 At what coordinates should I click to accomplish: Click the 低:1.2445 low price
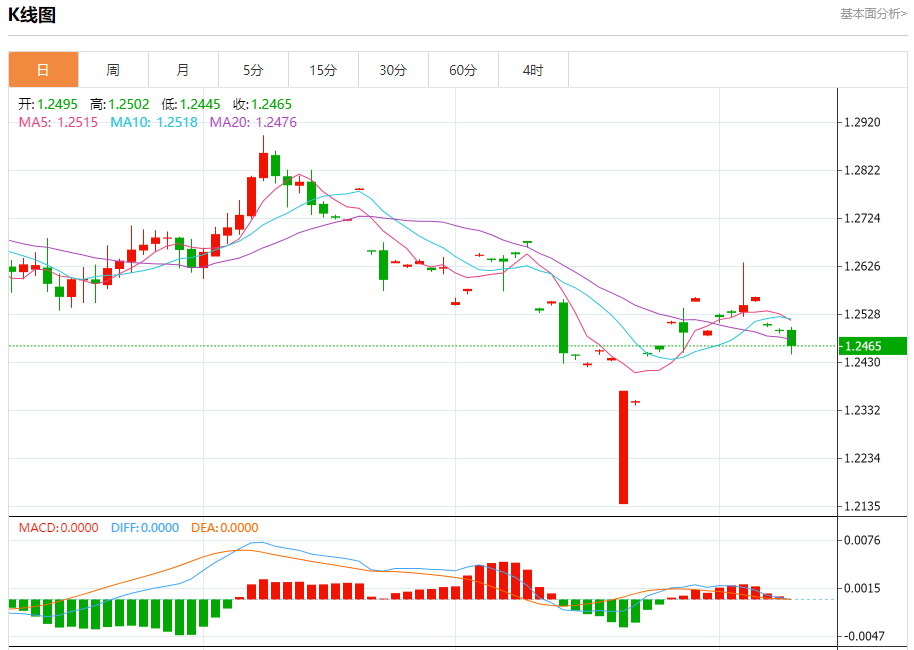pos(191,104)
